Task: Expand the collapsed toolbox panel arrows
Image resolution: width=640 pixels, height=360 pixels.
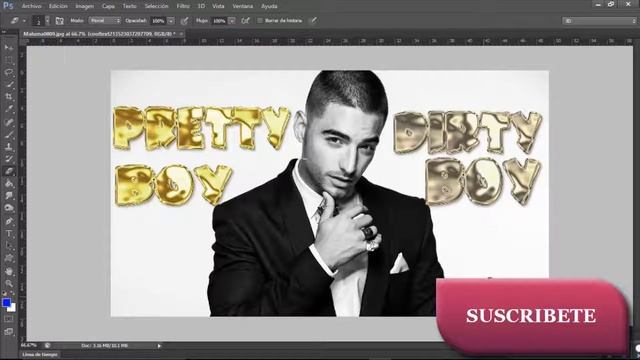Action: [4, 32]
